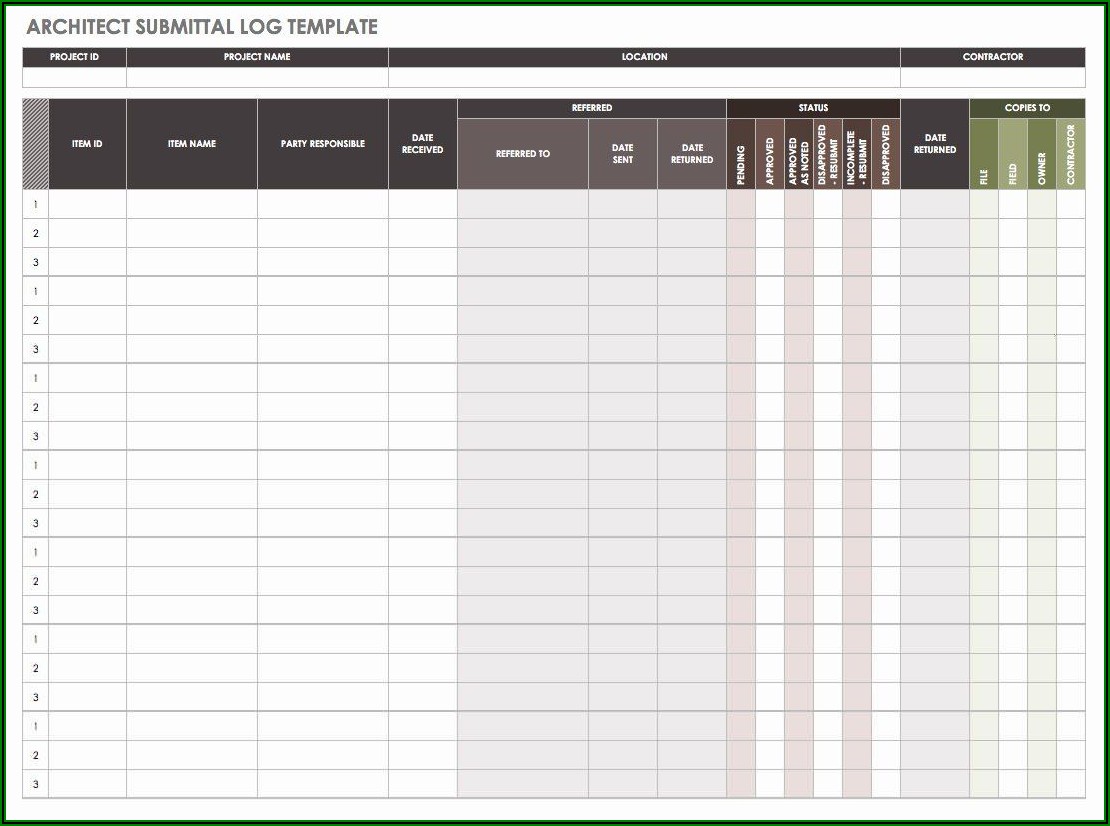Image resolution: width=1110 pixels, height=826 pixels.
Task: Select the hatched corner cell of table
Action: (x=35, y=144)
